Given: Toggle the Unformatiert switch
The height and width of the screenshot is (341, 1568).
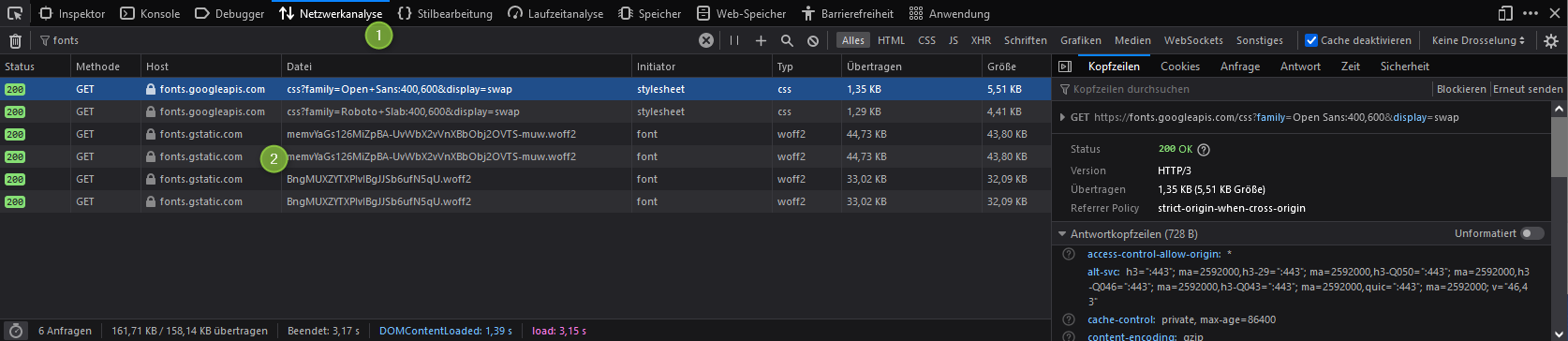Looking at the screenshot, I should point(1531,233).
